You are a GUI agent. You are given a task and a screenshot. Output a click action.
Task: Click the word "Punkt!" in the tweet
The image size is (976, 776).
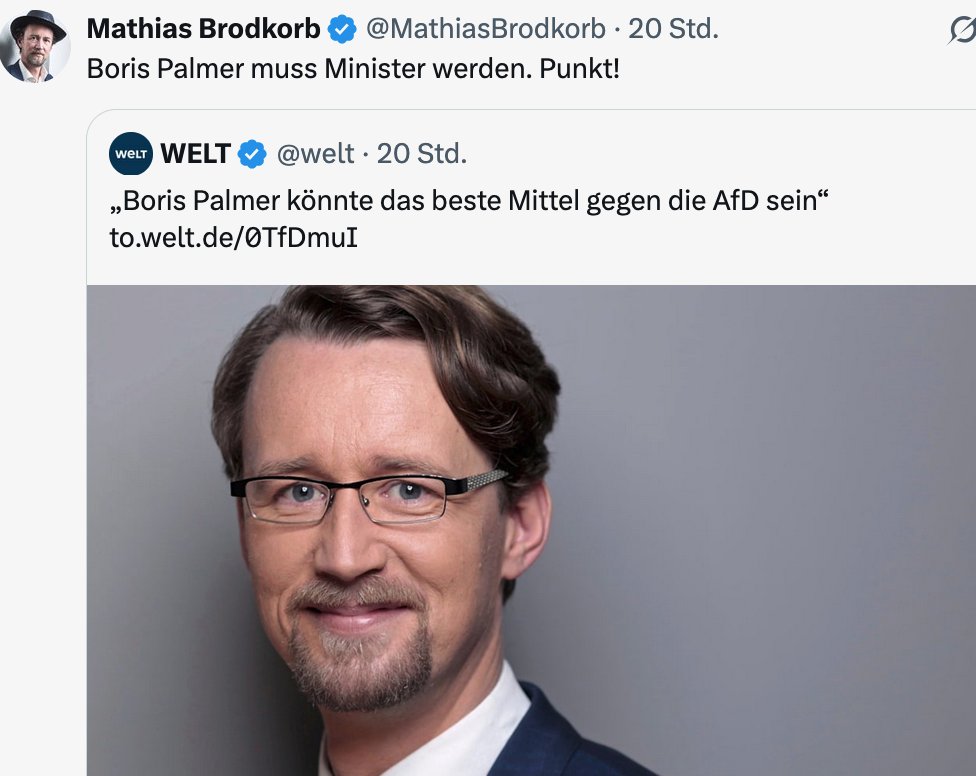pyautogui.click(x=580, y=69)
